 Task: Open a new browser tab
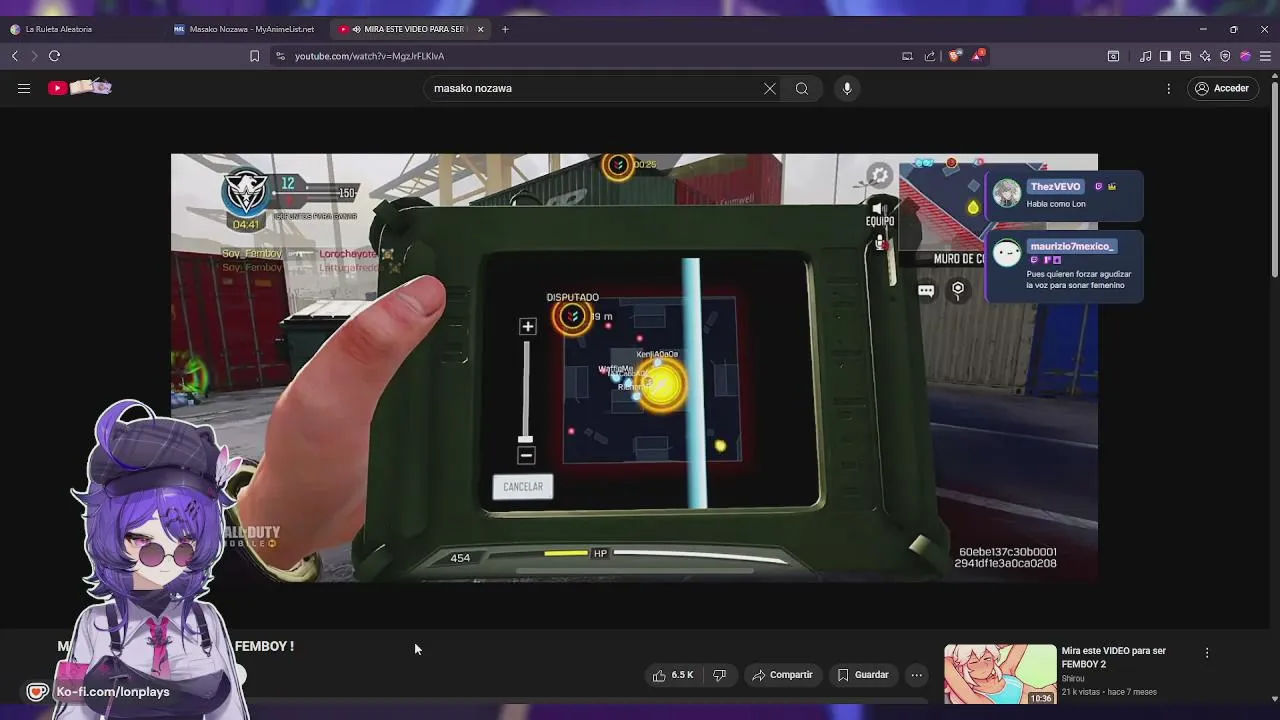505,29
